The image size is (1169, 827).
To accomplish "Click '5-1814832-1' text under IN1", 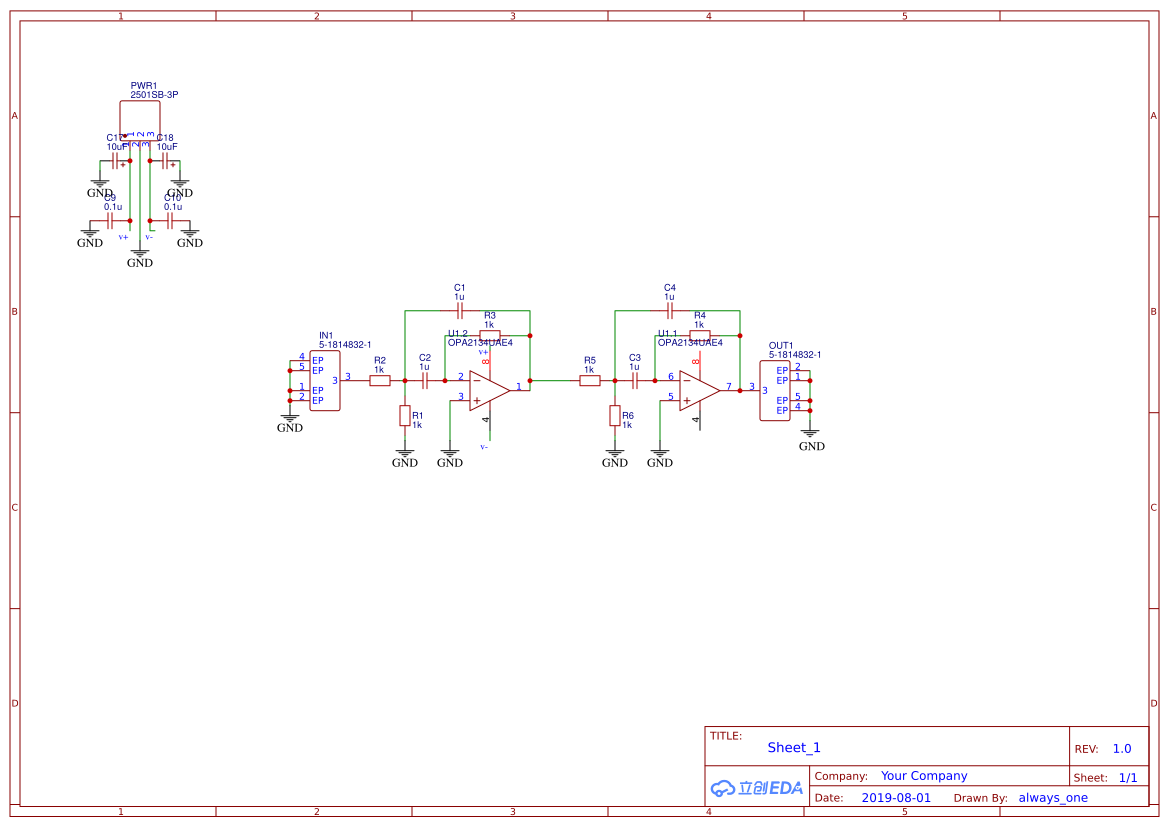I will coord(345,345).
